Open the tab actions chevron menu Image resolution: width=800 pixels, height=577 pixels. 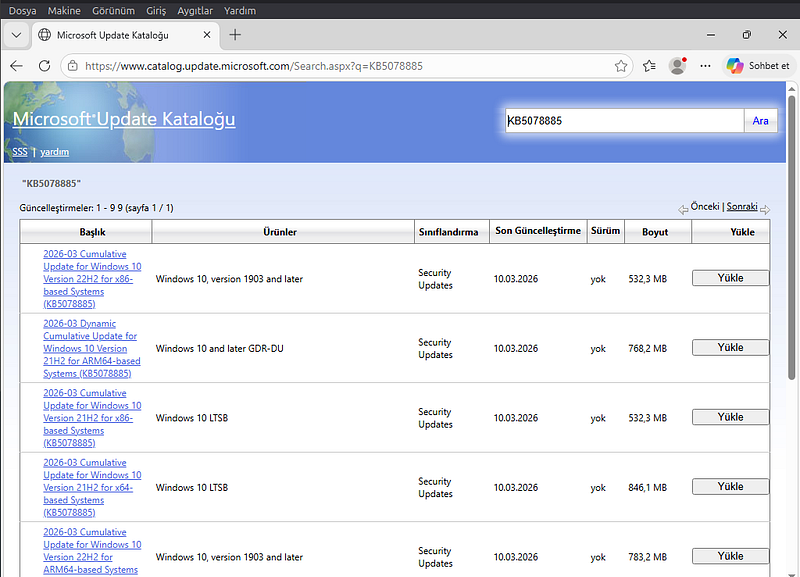(16, 35)
